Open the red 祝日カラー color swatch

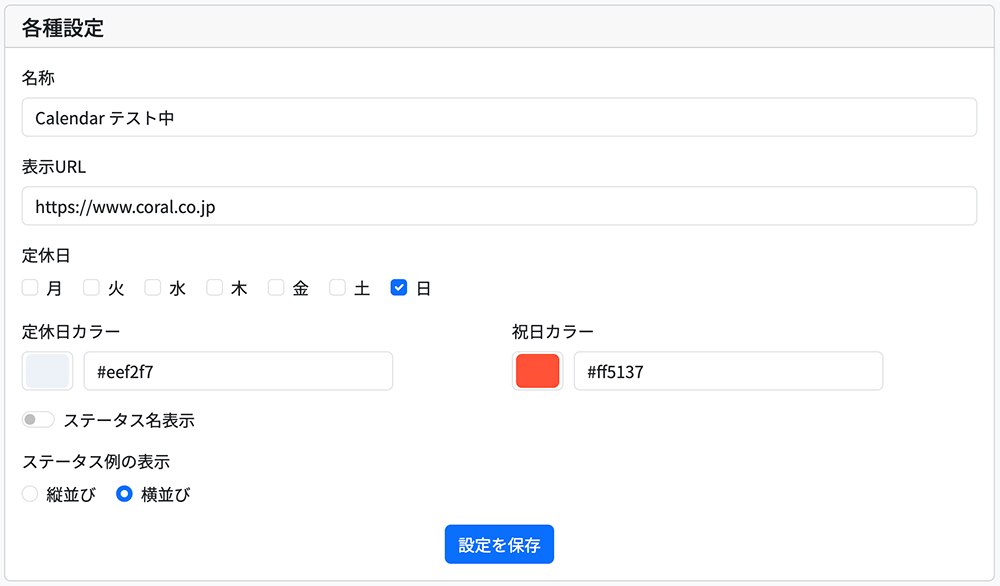[538, 371]
